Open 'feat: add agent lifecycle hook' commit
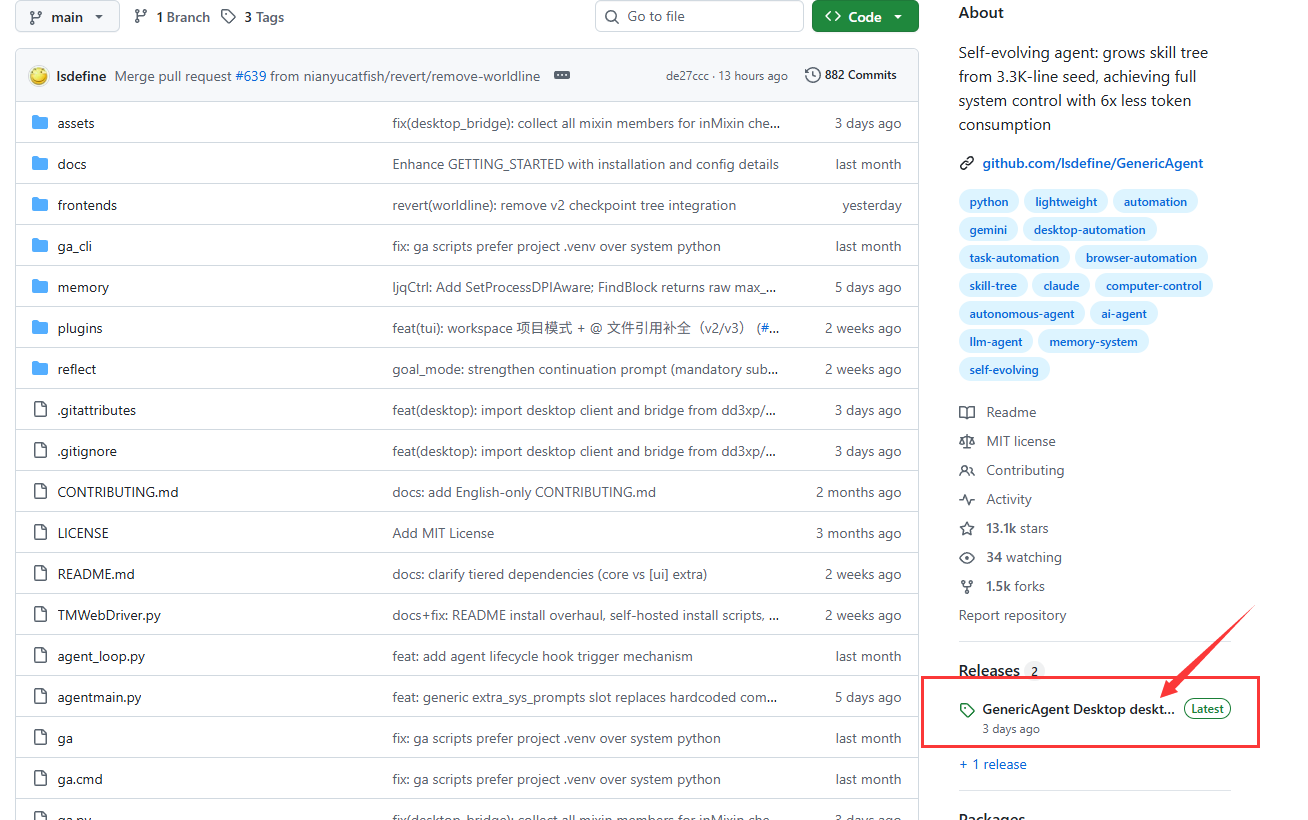 click(542, 656)
